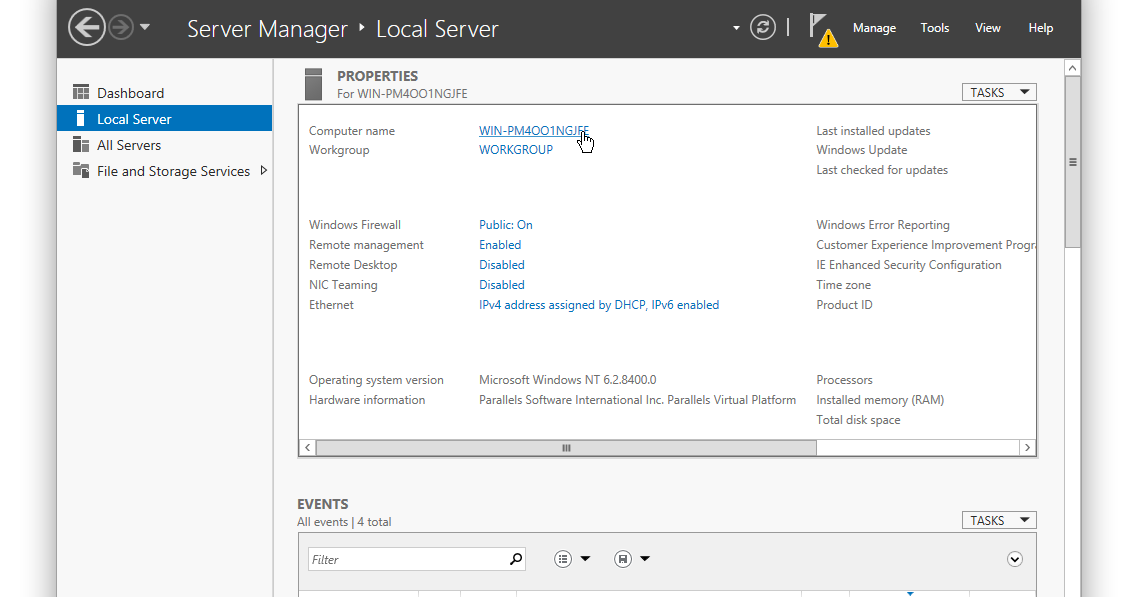Enable NIC Teaming by clicking Disabled
Screen dimensions: 1138x597
[x=501, y=284]
